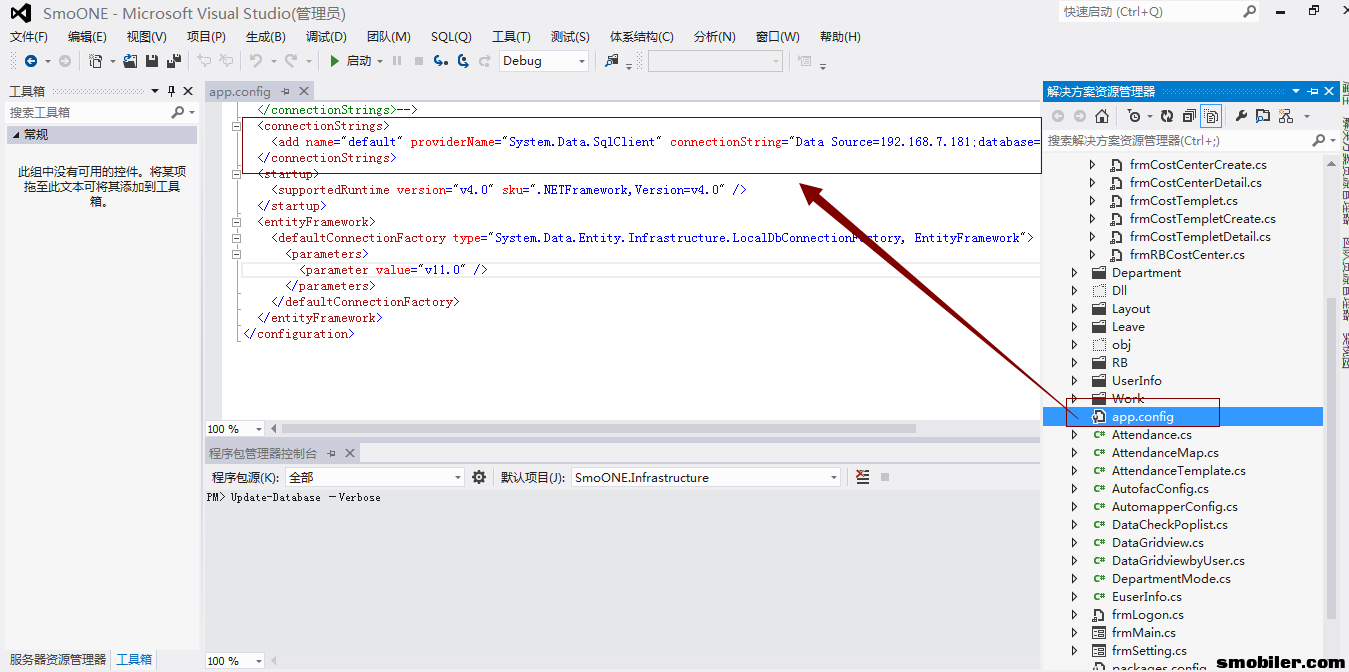Expand the Attendance.cs tree node
Image resolution: width=1349 pixels, height=672 pixels.
tap(1075, 435)
